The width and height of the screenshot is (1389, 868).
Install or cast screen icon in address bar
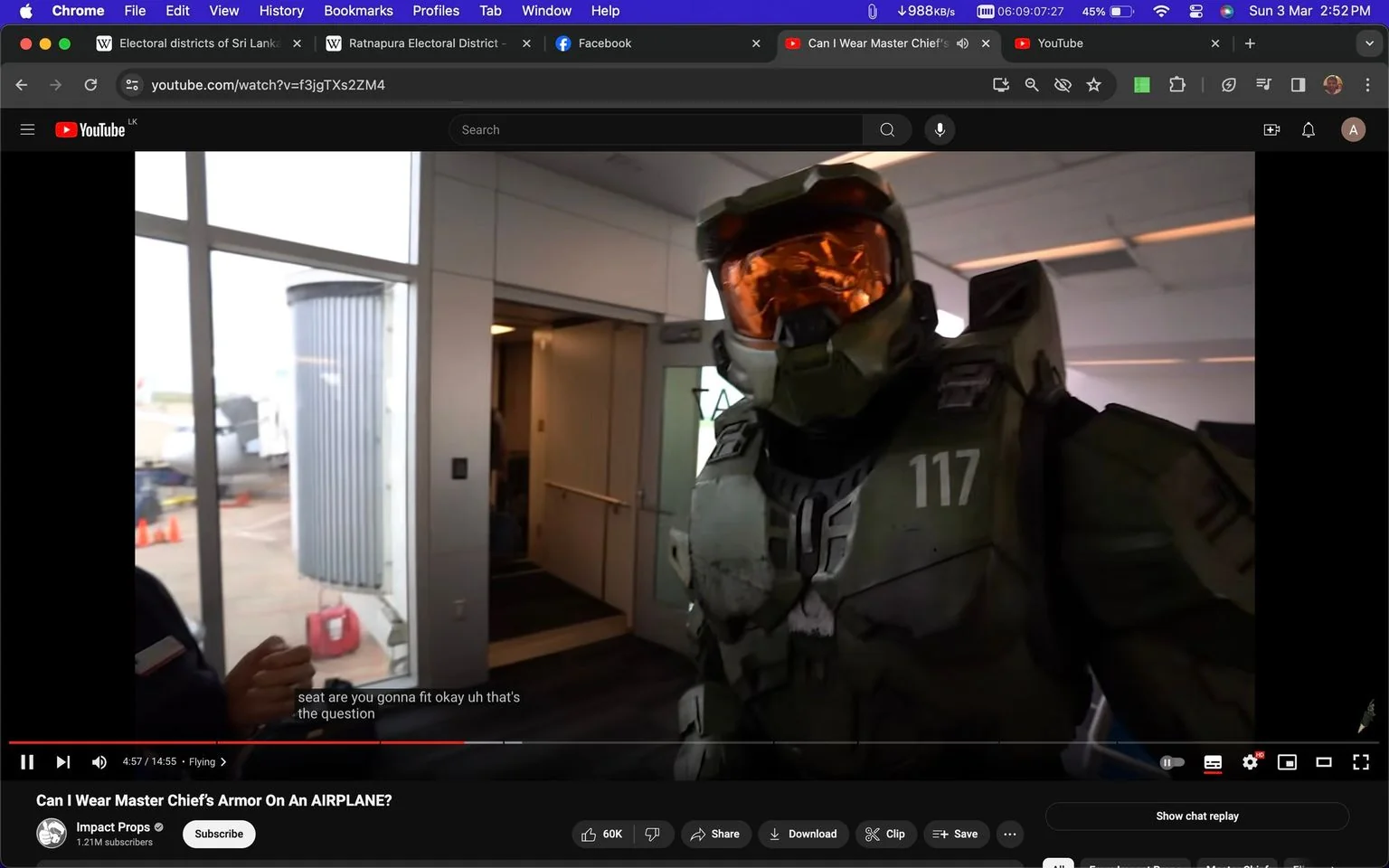pyautogui.click(x=1000, y=84)
